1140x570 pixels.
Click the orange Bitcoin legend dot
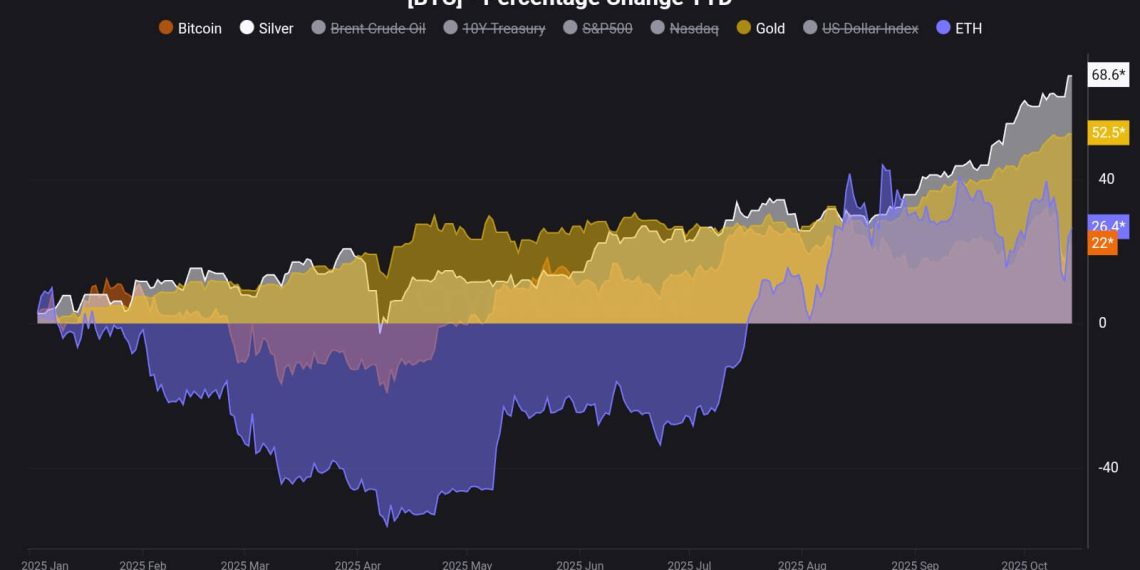[x=166, y=28]
